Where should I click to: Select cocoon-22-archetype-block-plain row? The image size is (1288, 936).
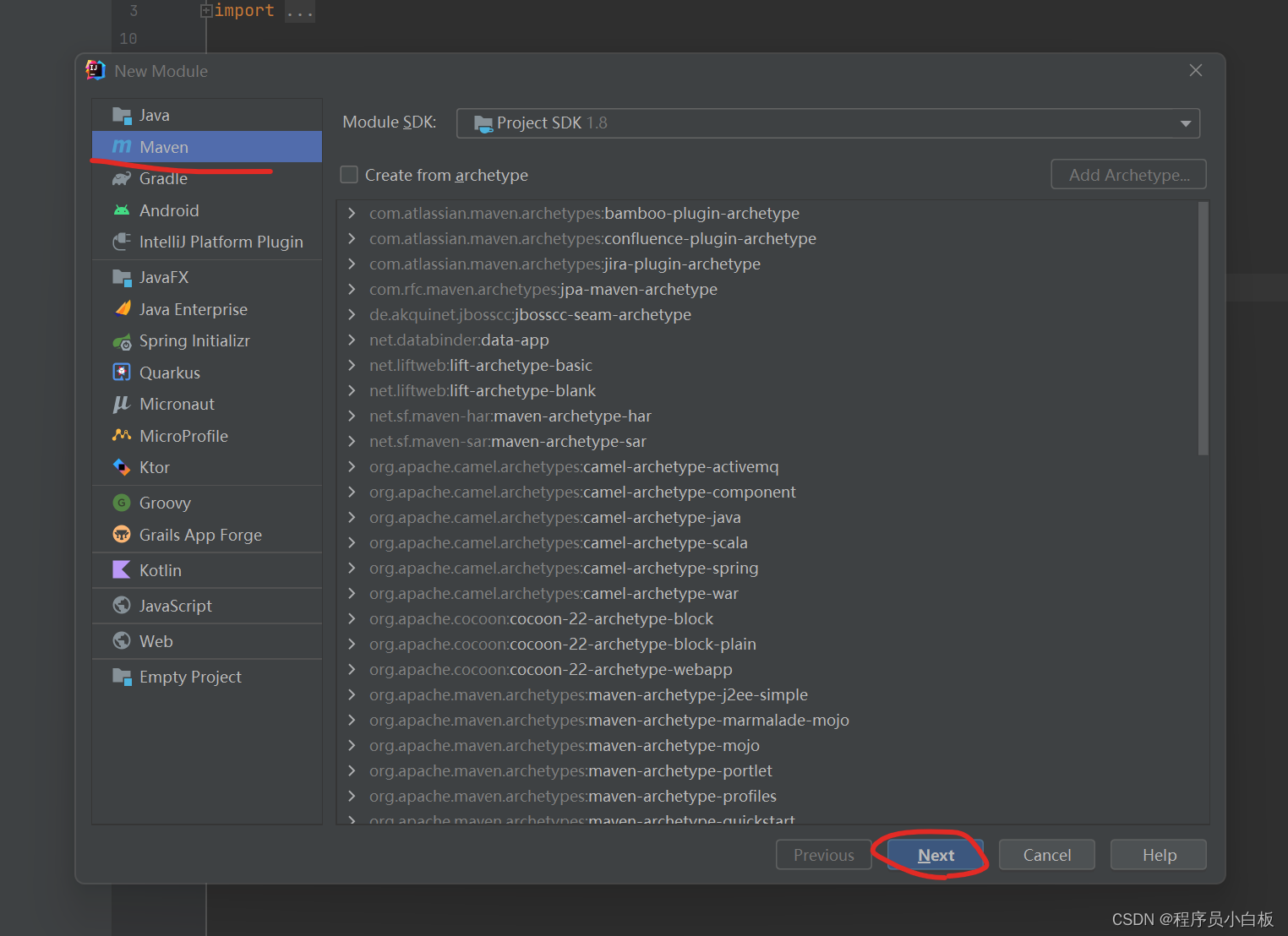click(x=767, y=644)
